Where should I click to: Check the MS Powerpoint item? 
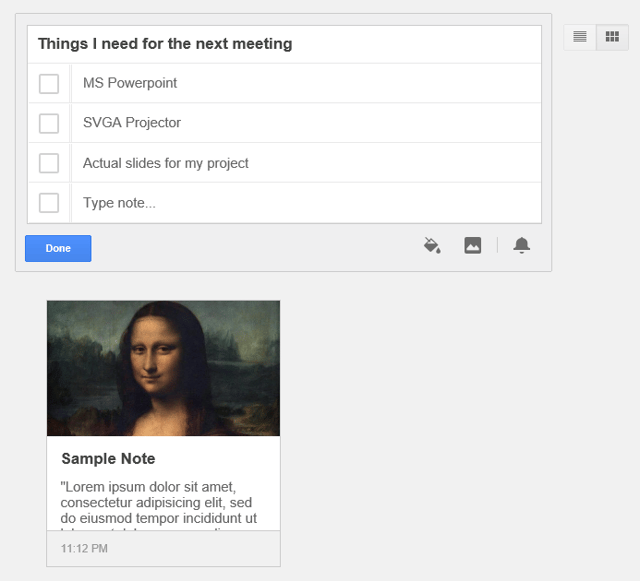49,84
